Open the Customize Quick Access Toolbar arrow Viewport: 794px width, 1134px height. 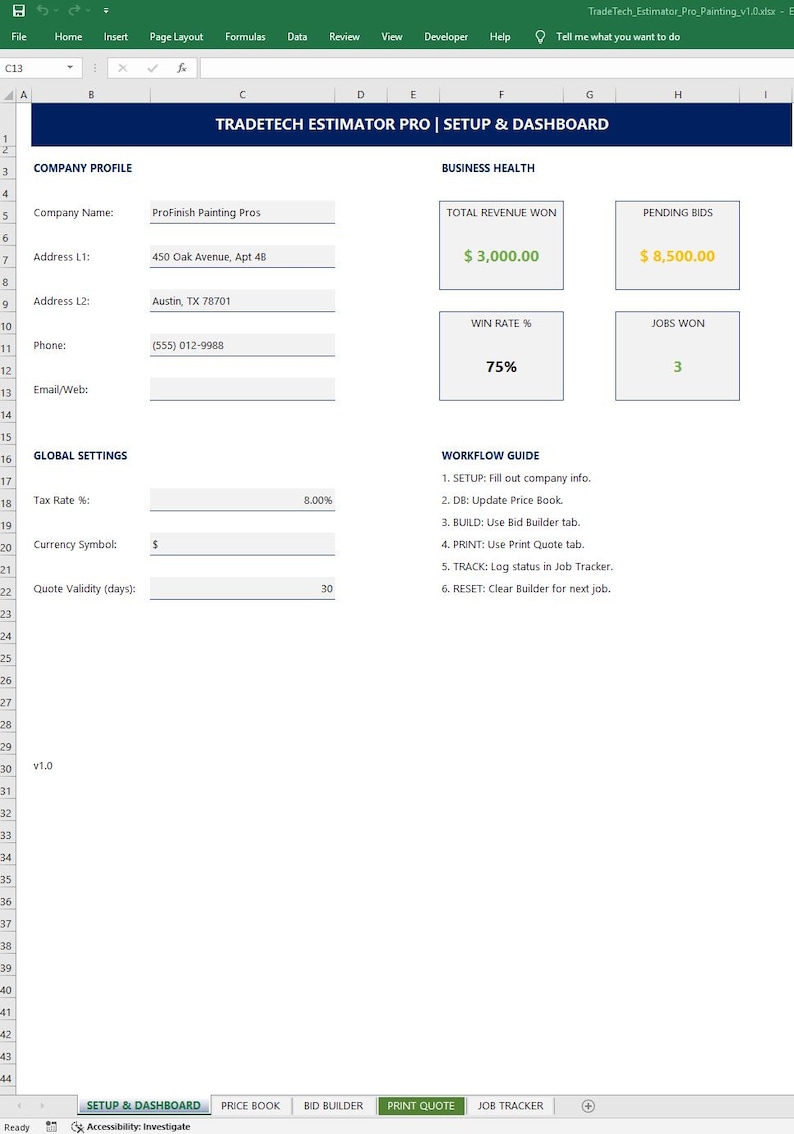[106, 11]
